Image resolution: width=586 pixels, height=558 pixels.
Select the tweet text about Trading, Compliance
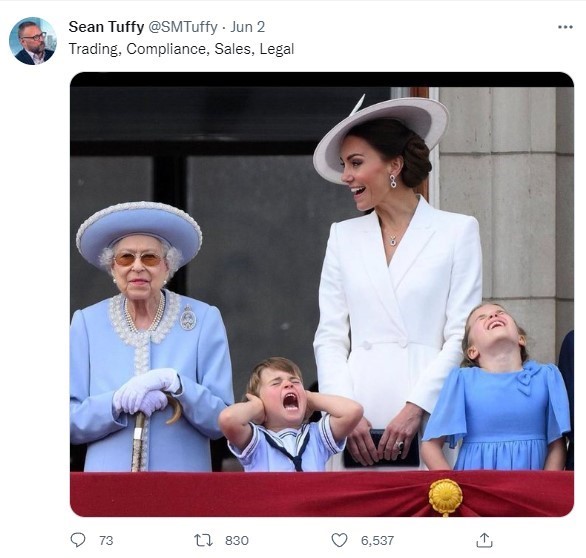(x=181, y=49)
